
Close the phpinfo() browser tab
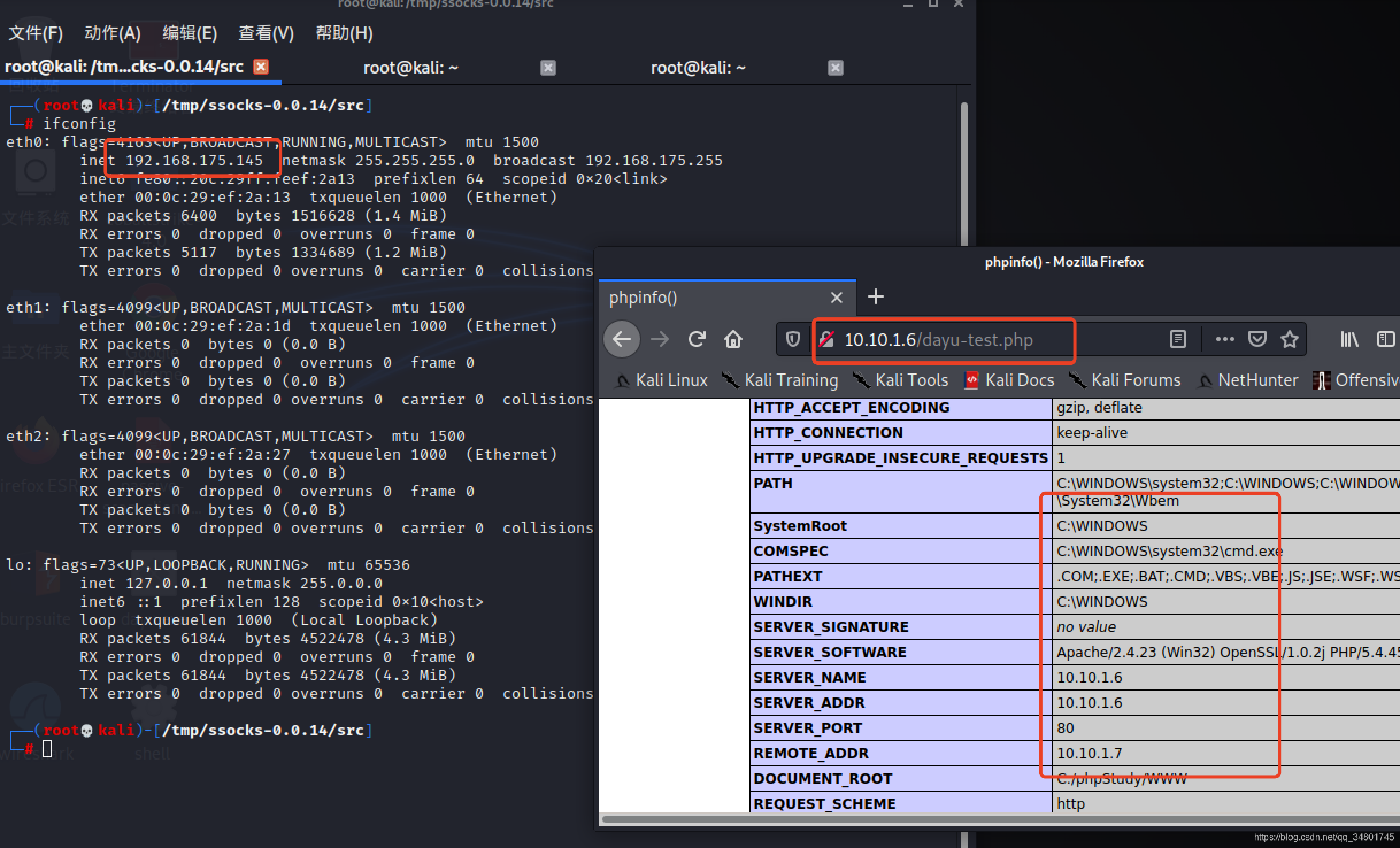[x=836, y=298]
